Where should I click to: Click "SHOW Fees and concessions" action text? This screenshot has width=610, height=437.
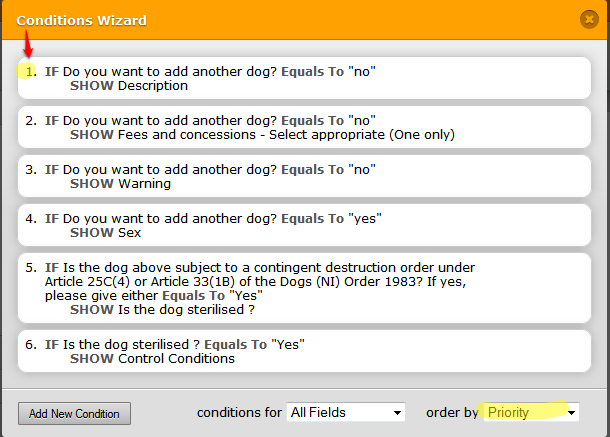pos(262,134)
